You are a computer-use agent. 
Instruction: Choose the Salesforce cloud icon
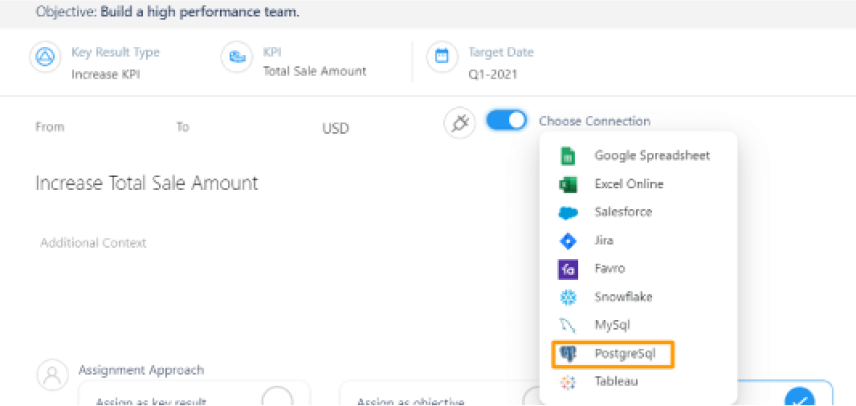[568, 213]
